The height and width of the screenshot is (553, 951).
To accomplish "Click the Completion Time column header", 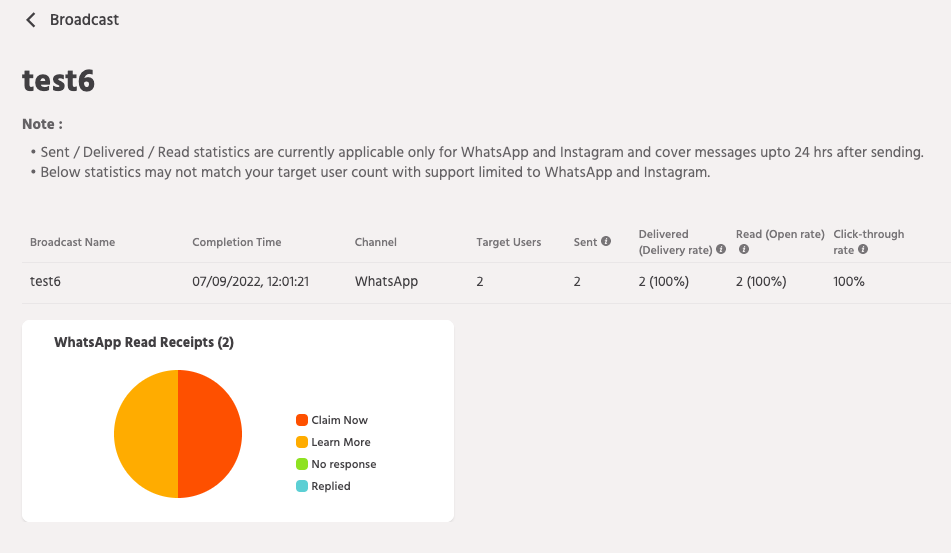I will (x=236, y=242).
